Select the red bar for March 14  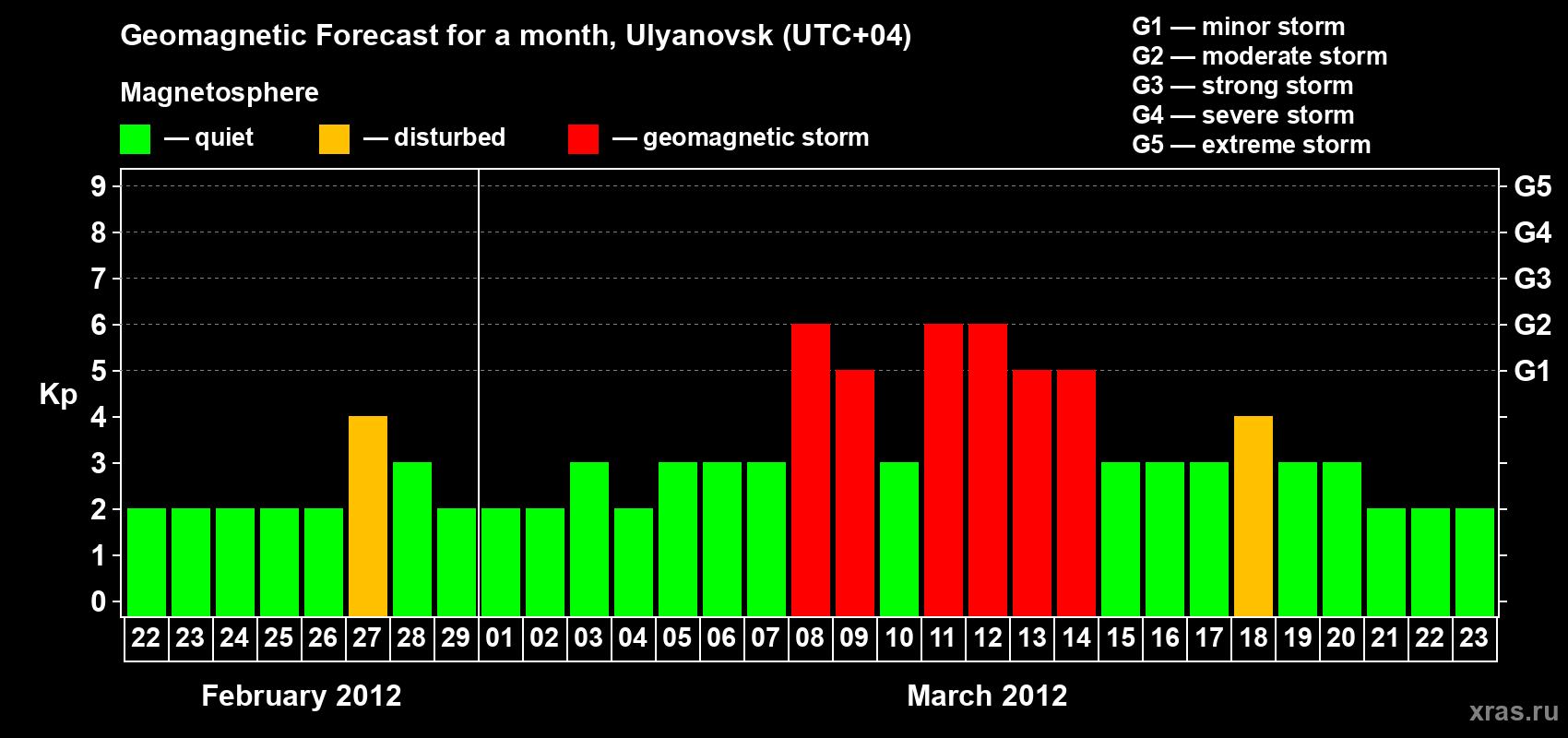pyautogui.click(x=1076, y=493)
